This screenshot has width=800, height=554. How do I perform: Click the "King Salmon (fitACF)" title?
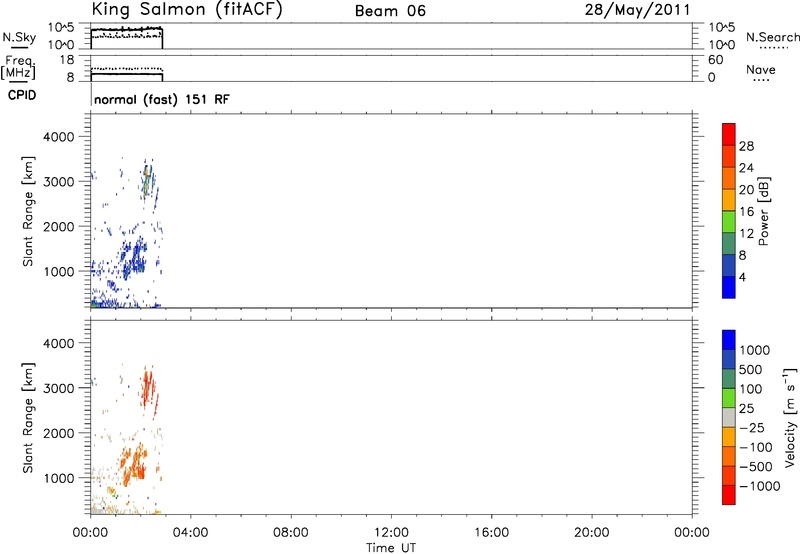187,9
